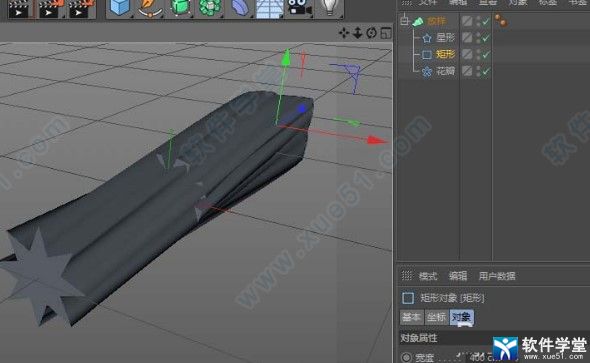Click the layer swatch of 花瓣 row

pos(467,71)
